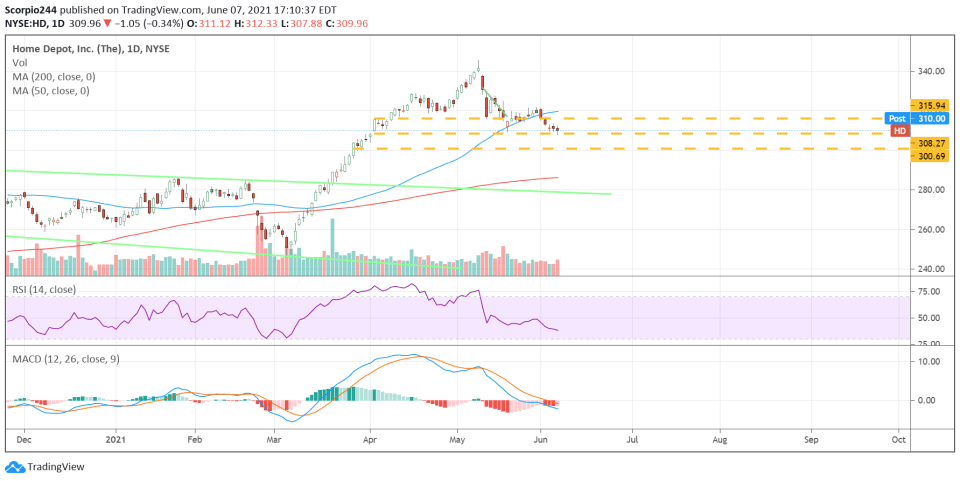Click the candlestick at the May price peak
The image size is (960, 481).
478,67
